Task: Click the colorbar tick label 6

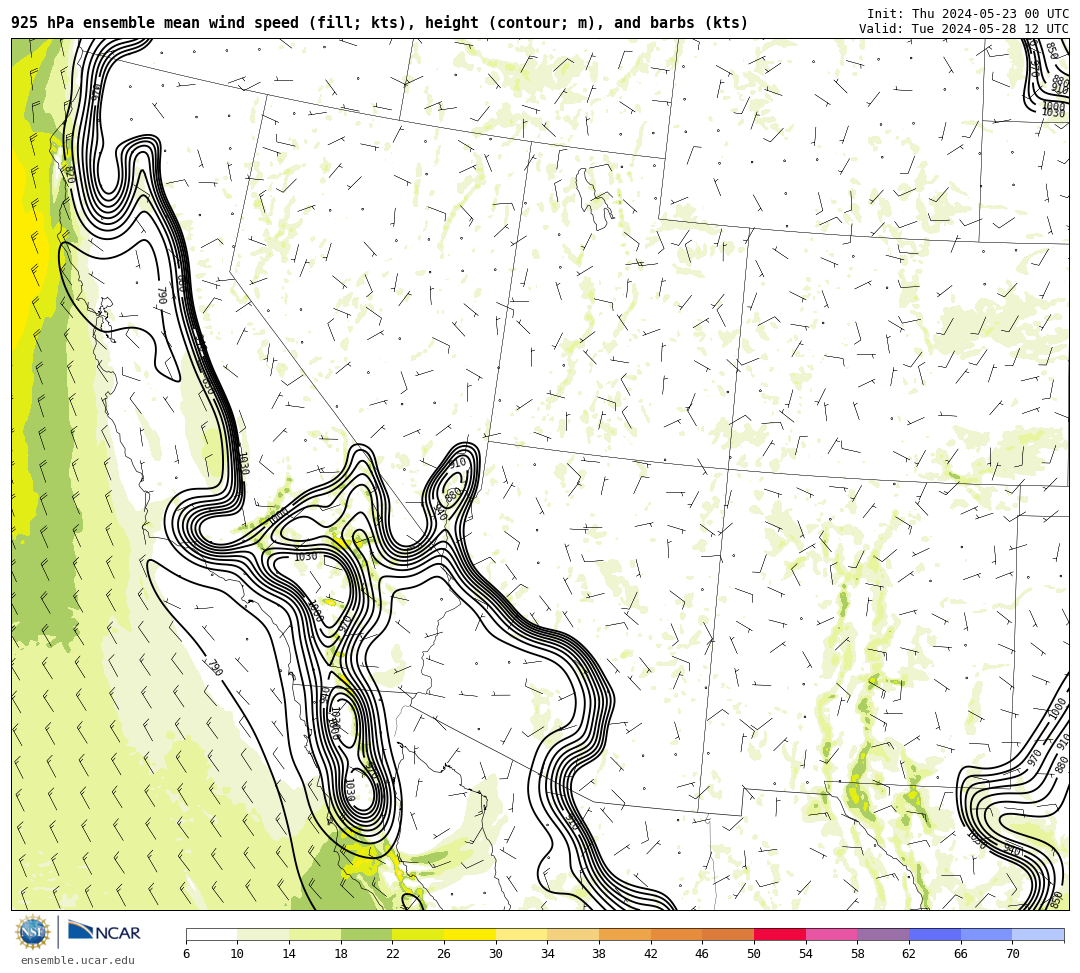Action: pos(186,954)
